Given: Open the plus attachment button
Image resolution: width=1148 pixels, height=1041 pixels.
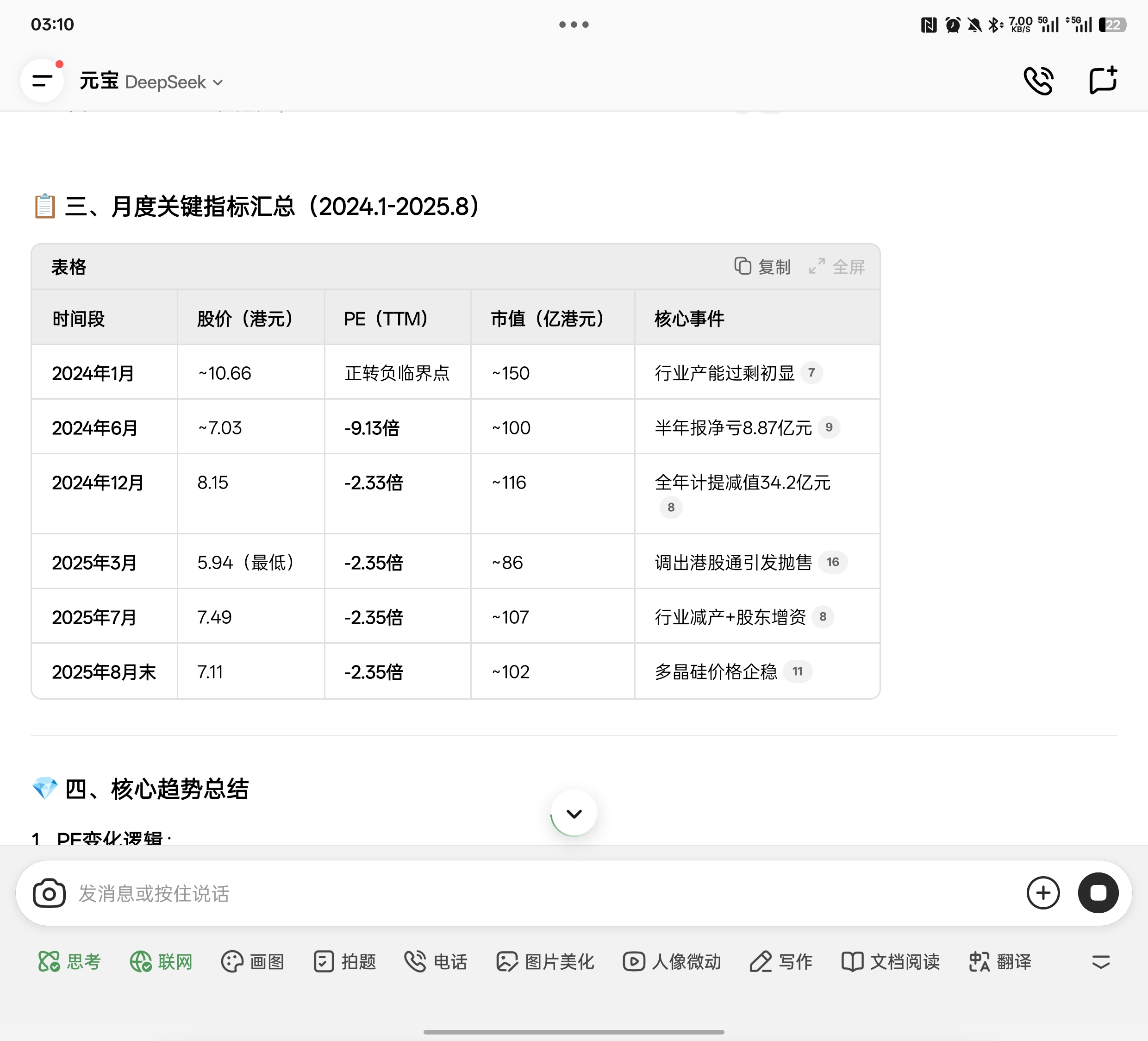Looking at the screenshot, I should [1042, 893].
